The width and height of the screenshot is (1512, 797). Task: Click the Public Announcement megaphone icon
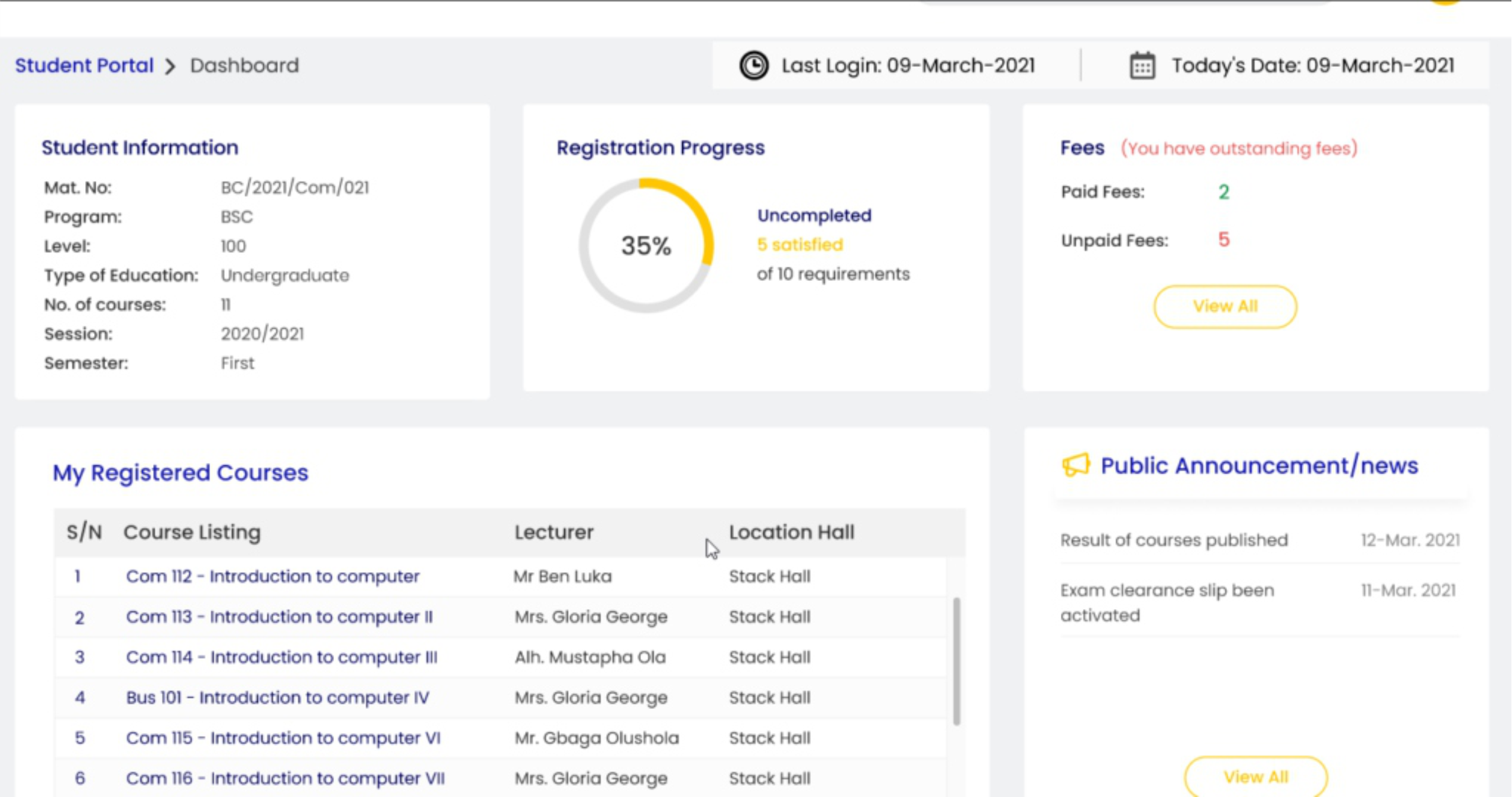[x=1075, y=465]
